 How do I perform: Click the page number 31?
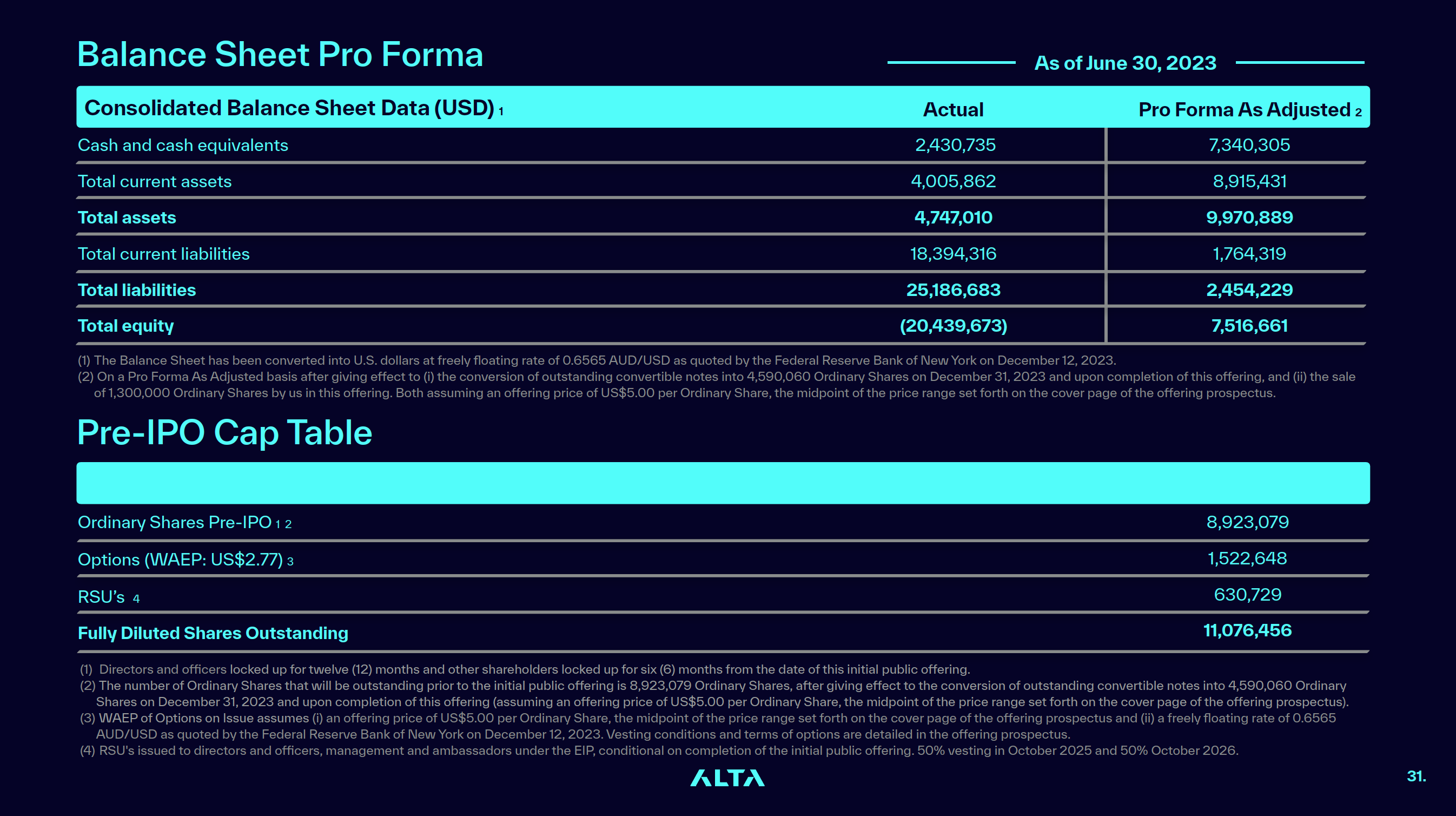tap(1416, 776)
